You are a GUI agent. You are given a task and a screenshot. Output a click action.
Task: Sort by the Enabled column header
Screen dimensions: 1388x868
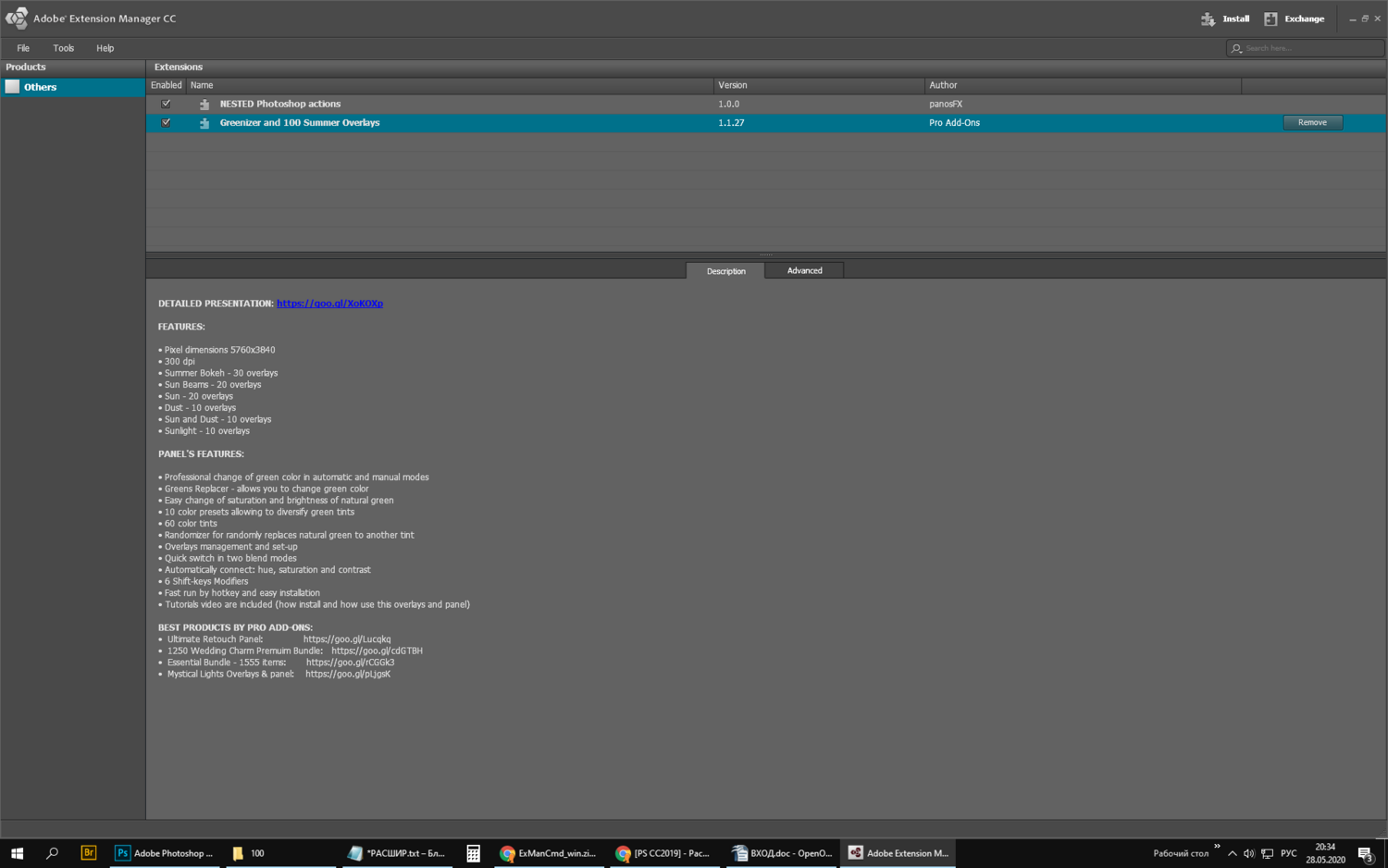pyautogui.click(x=166, y=85)
